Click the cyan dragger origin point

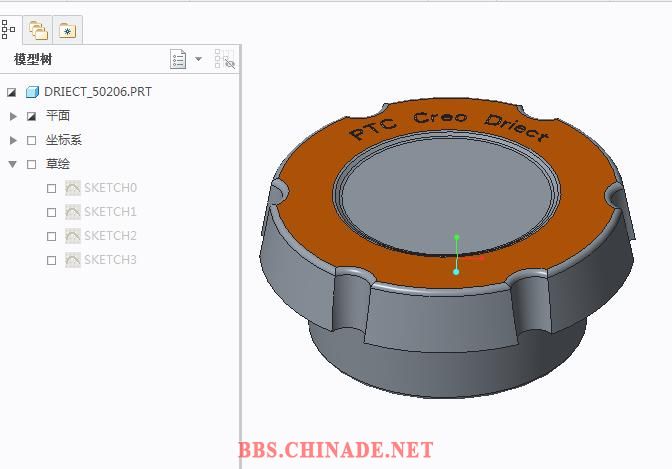pos(456,272)
